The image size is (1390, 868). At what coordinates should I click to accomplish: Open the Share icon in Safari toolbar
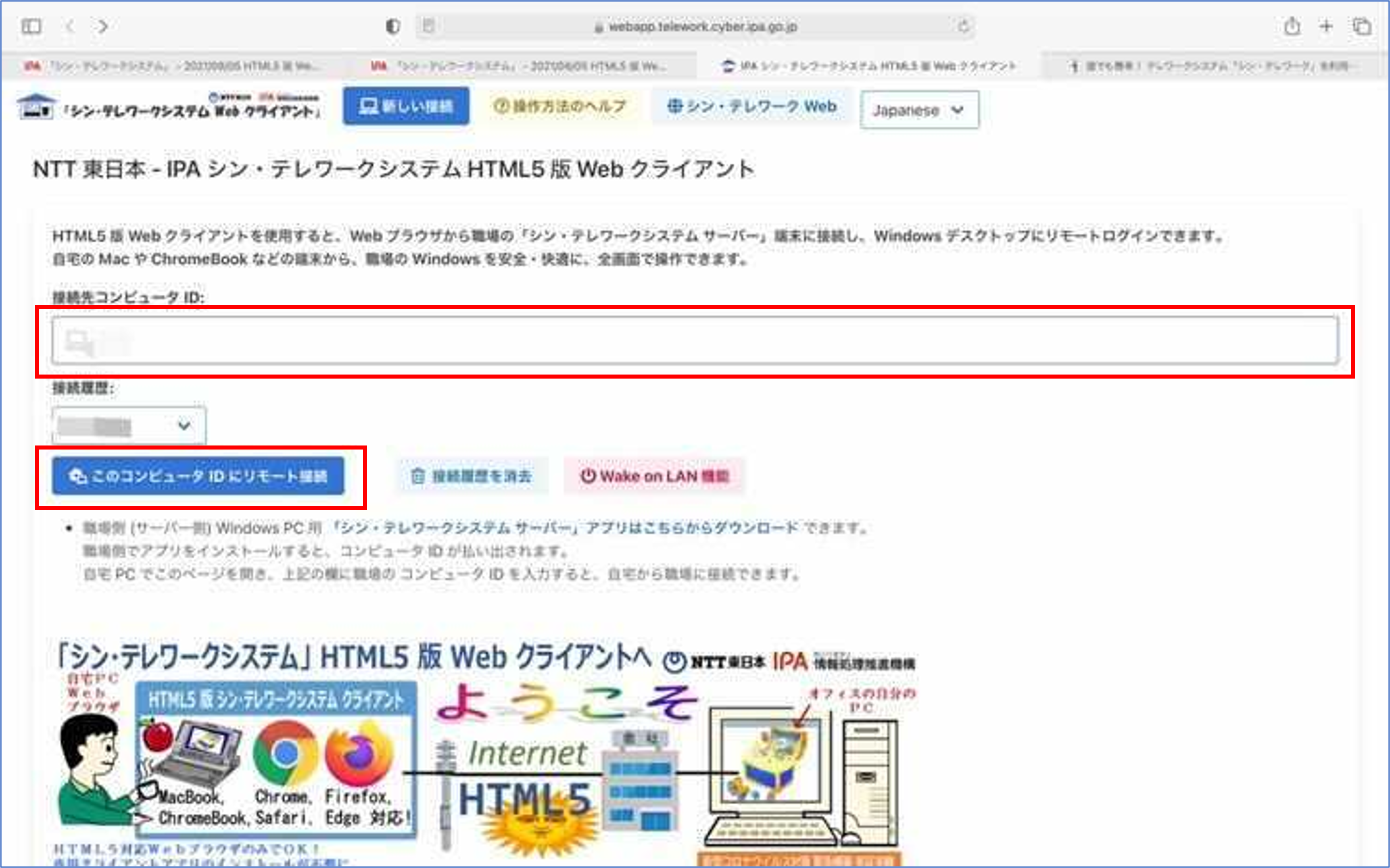point(1292,26)
